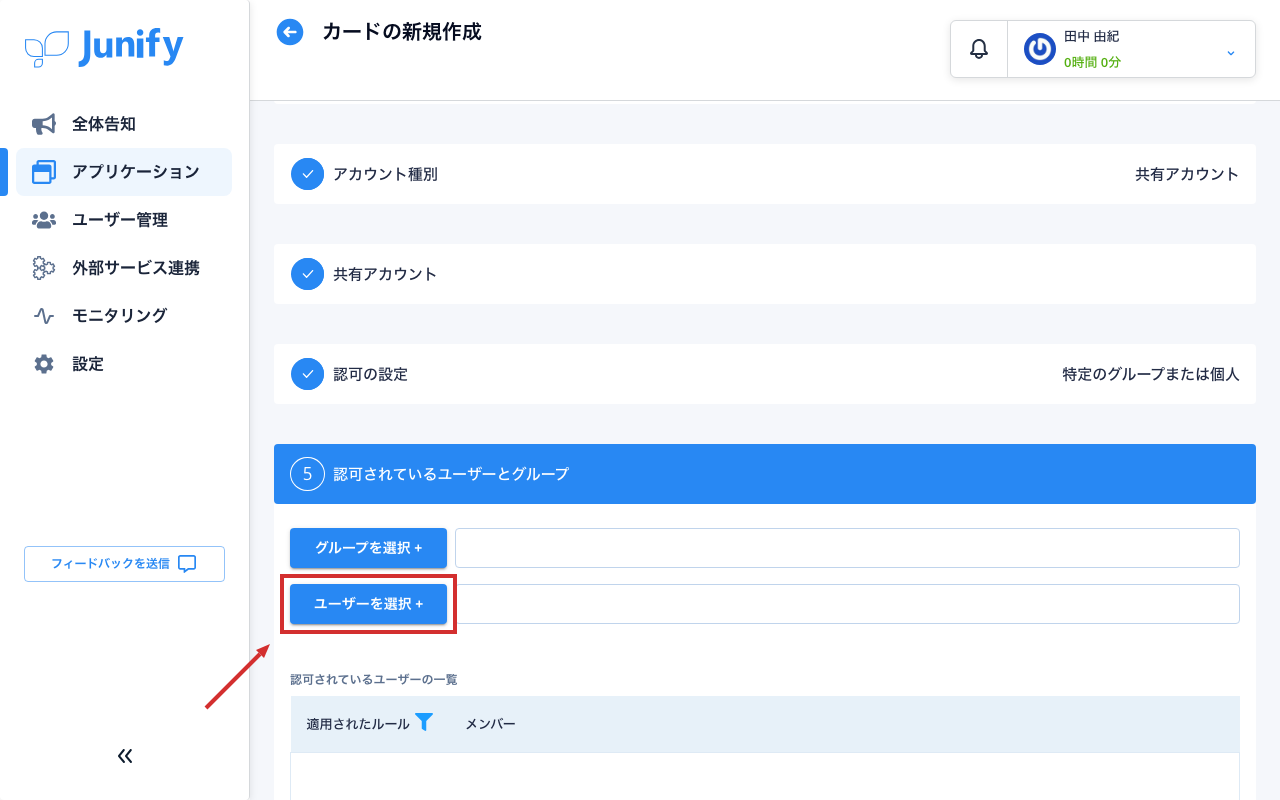
Task: Click the 共有アカウント value on the right
Action: point(1187,174)
